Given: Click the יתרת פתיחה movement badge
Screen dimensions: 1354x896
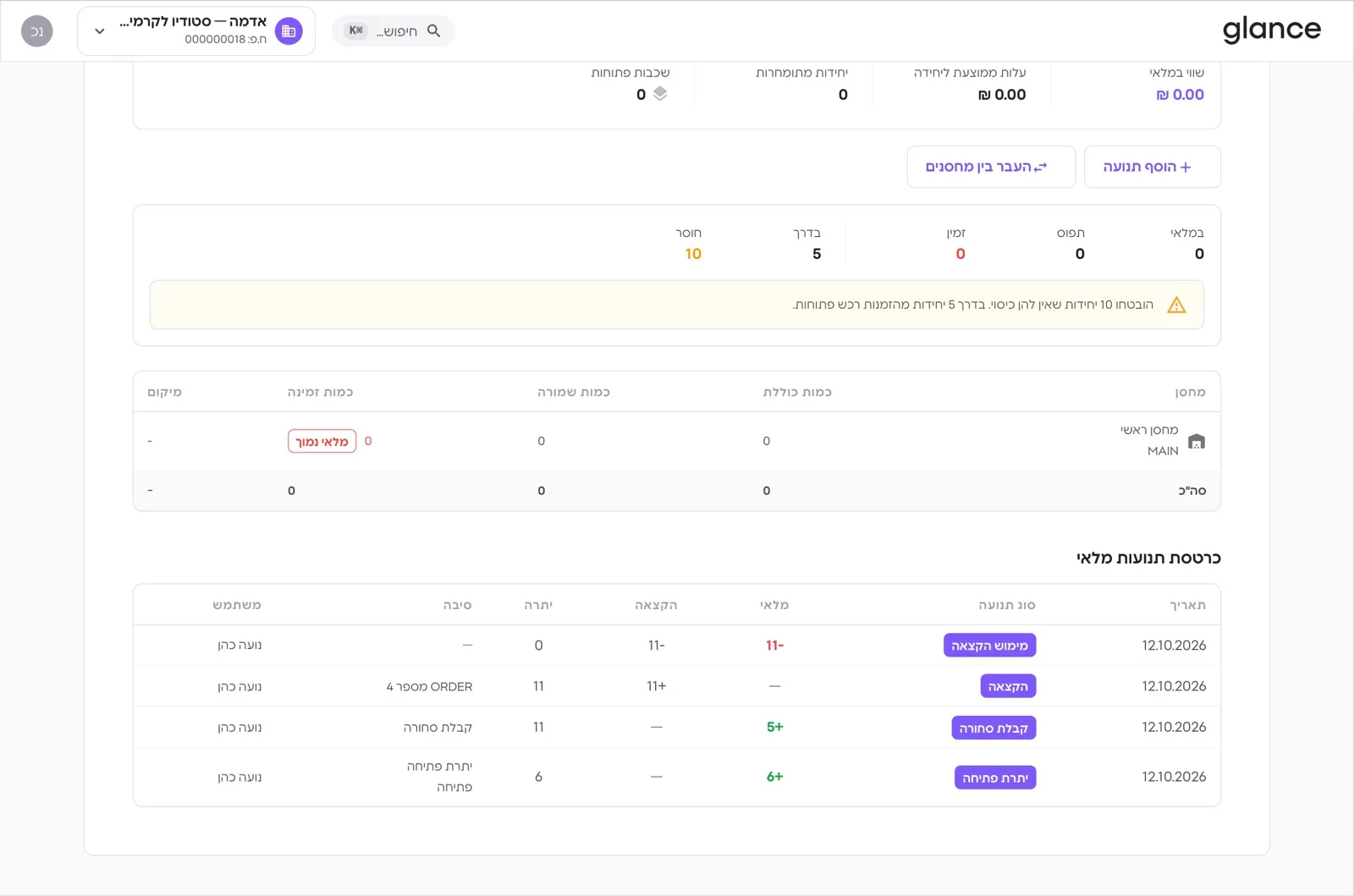Looking at the screenshot, I should [995, 778].
